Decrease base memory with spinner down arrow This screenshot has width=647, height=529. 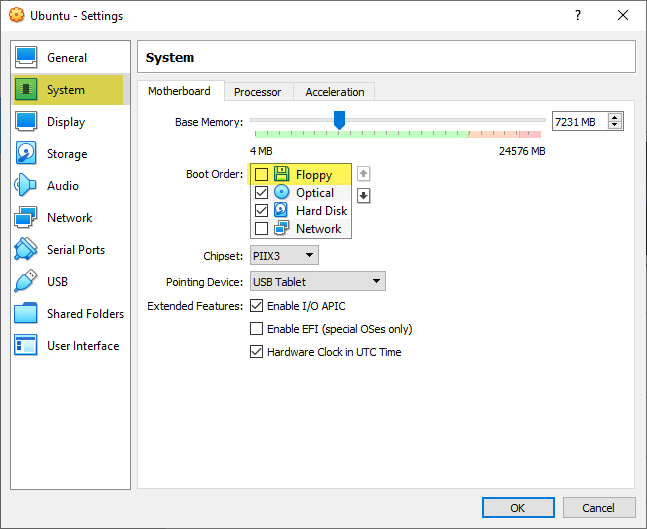tap(615, 125)
